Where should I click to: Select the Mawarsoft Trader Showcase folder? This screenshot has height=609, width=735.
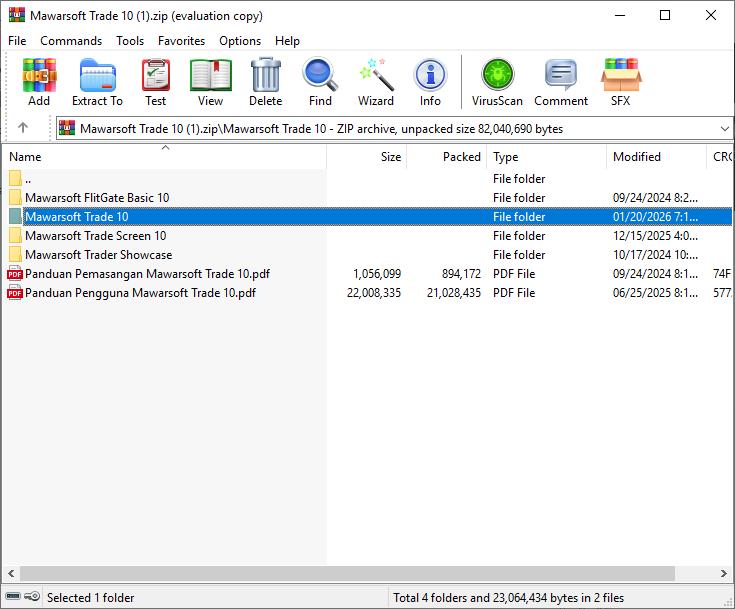tap(98, 255)
